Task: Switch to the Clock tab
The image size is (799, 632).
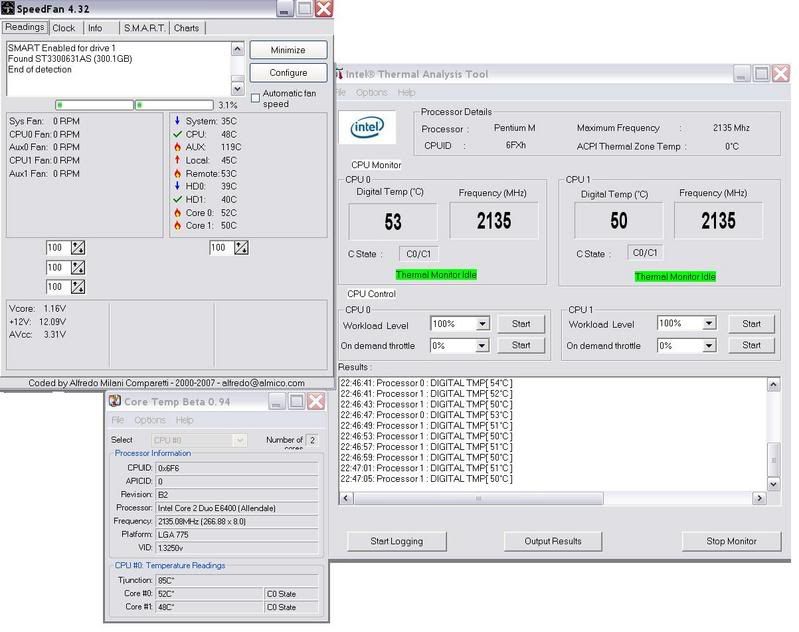Action: click(x=64, y=28)
